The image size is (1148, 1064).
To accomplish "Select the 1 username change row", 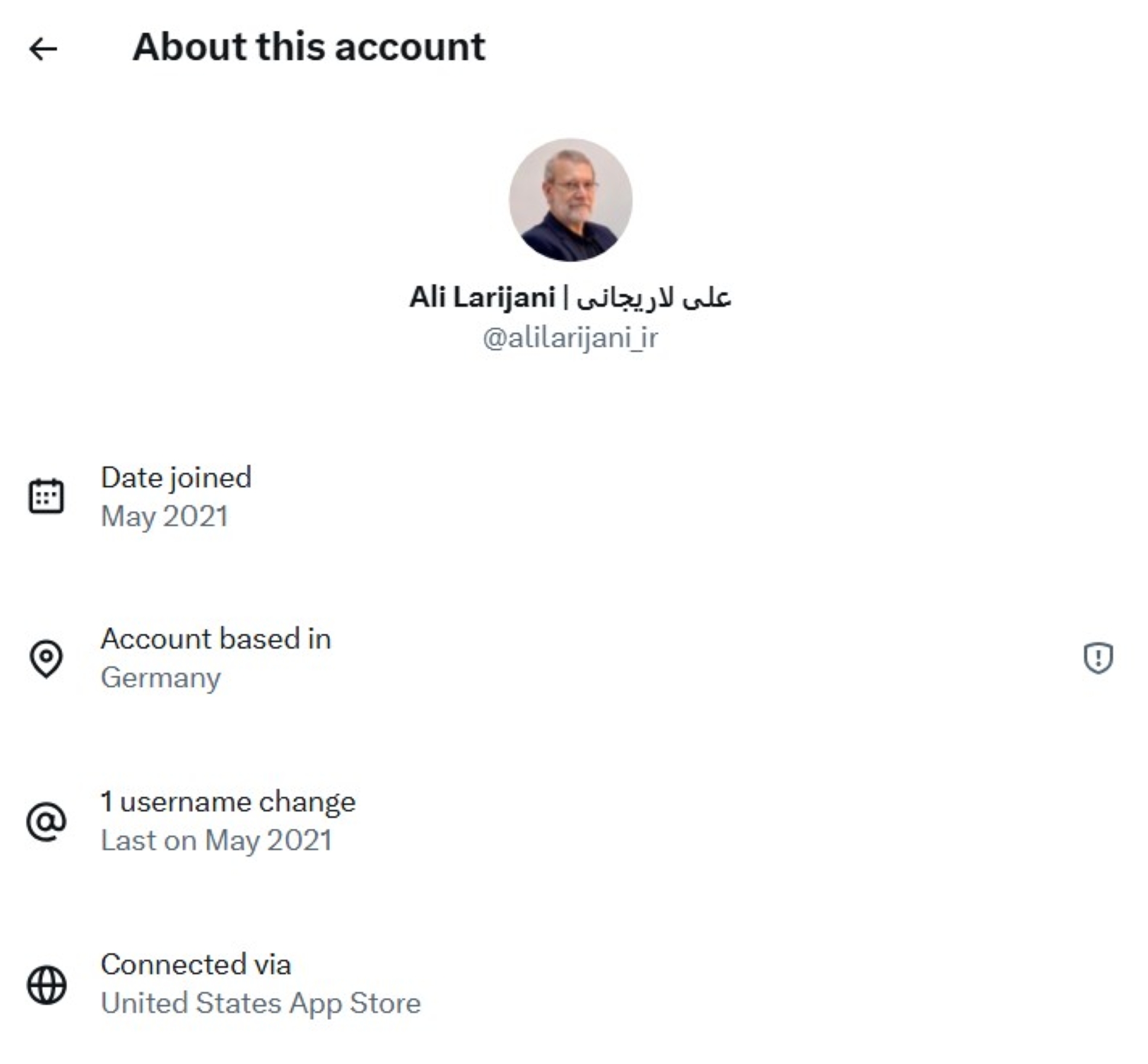I will 228,802.
